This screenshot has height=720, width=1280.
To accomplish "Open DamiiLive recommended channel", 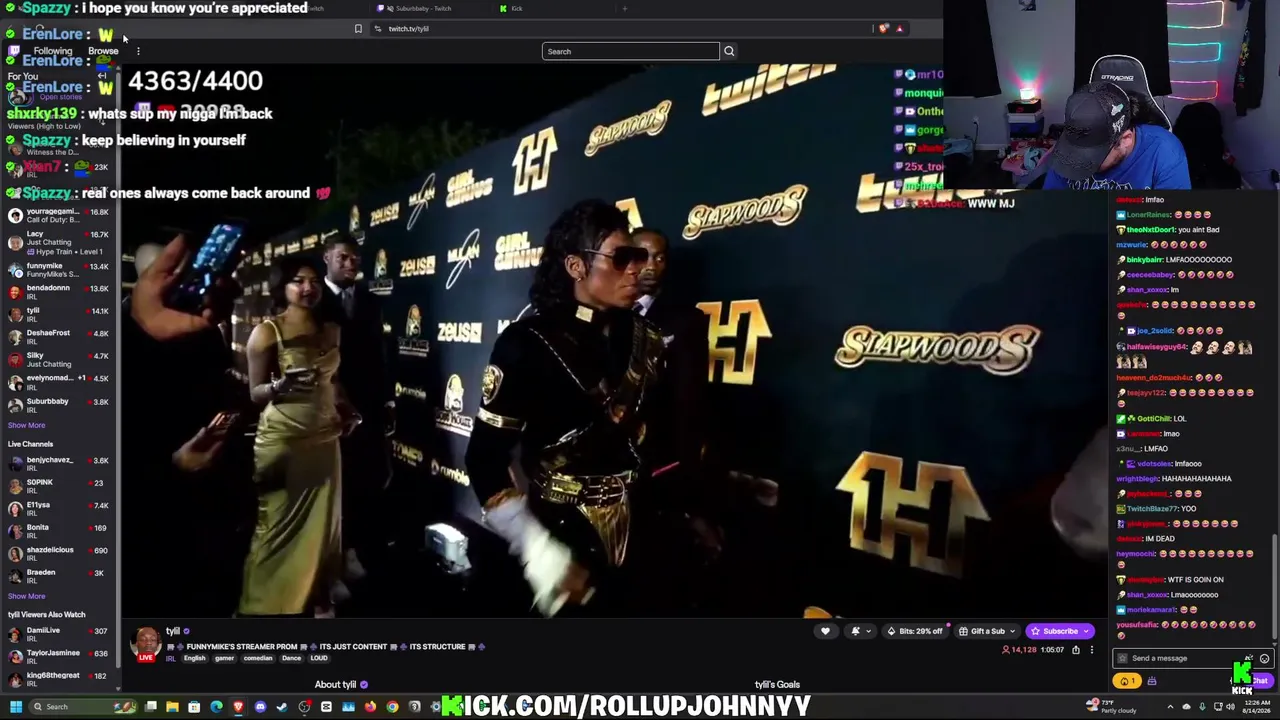I will click(60, 634).
